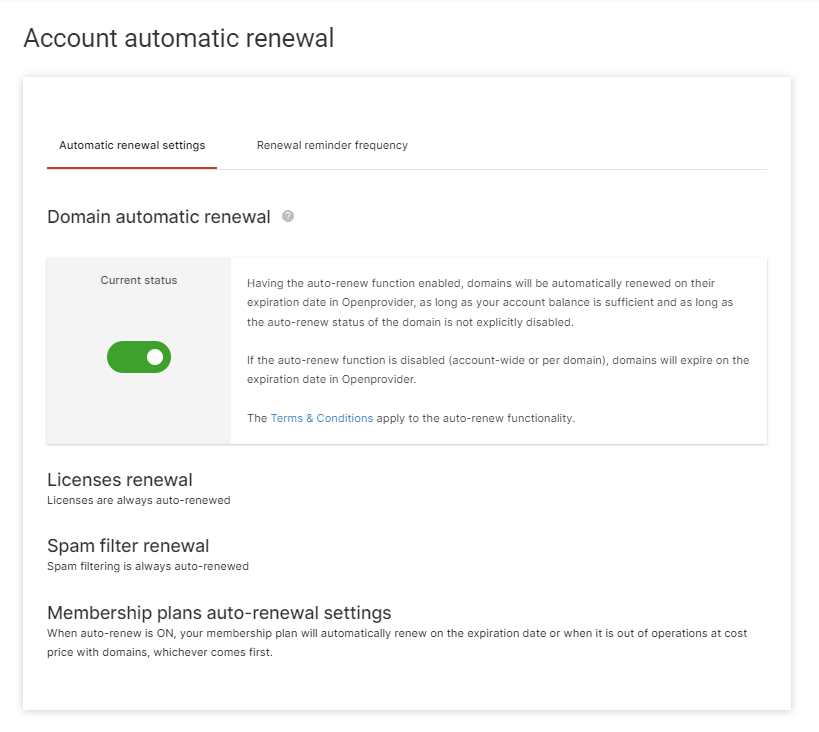This screenshot has width=819, height=732.
Task: Open the help icon beside Domain automatic renewal
Action: 288,216
